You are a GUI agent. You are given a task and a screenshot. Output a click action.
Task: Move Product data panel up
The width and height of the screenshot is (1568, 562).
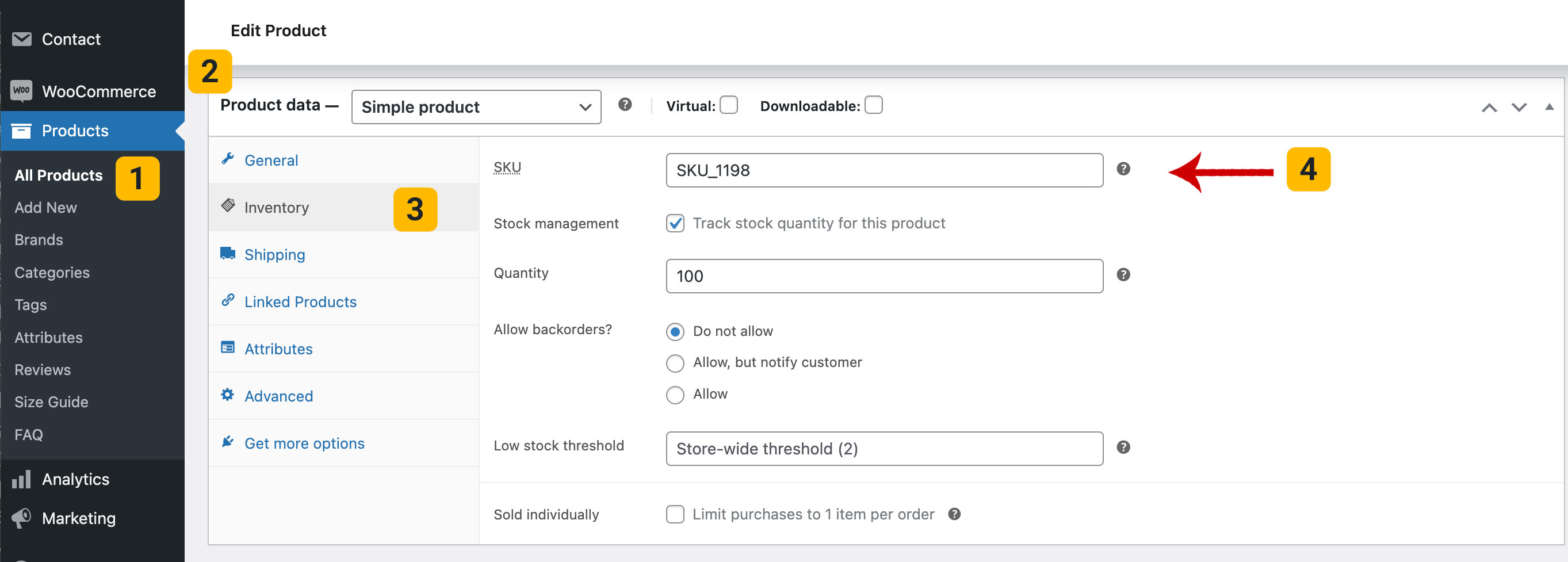point(1489,108)
